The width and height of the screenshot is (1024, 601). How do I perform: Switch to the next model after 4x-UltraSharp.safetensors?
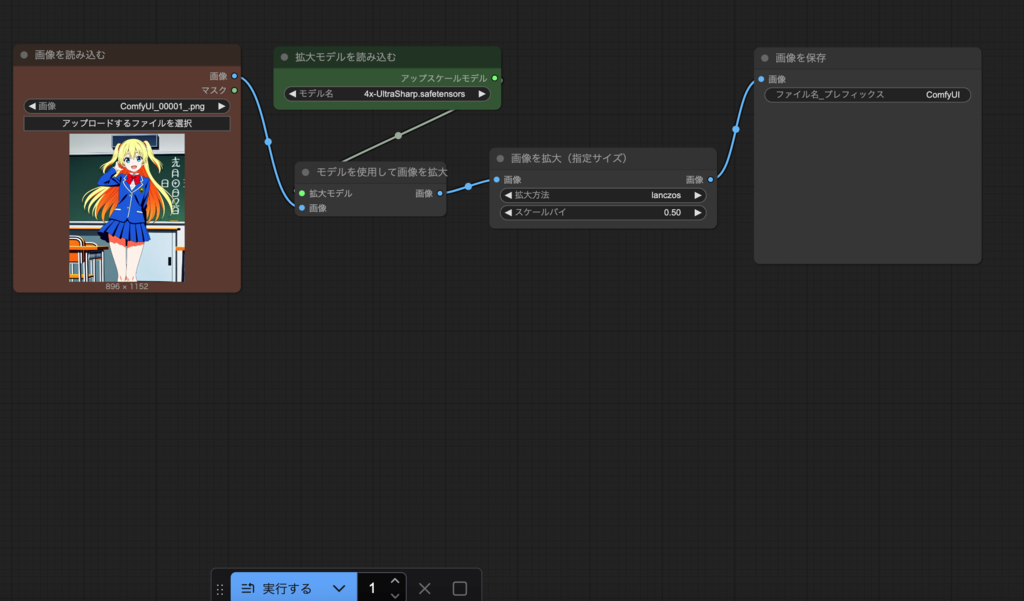click(482, 94)
